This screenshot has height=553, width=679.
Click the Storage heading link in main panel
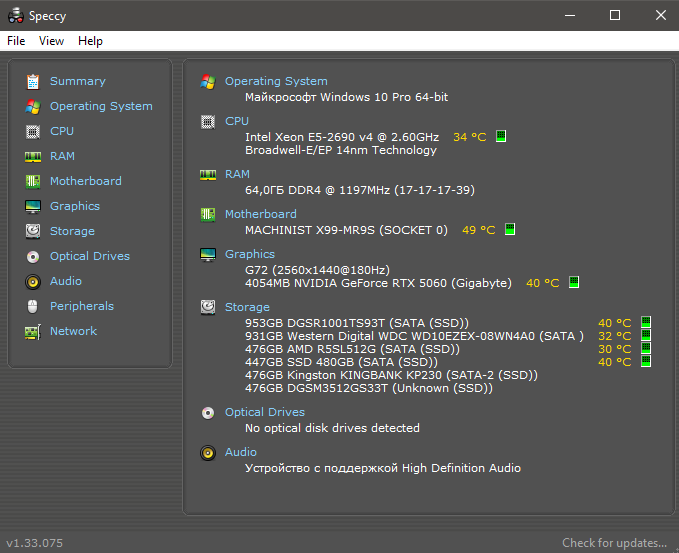coord(247,307)
